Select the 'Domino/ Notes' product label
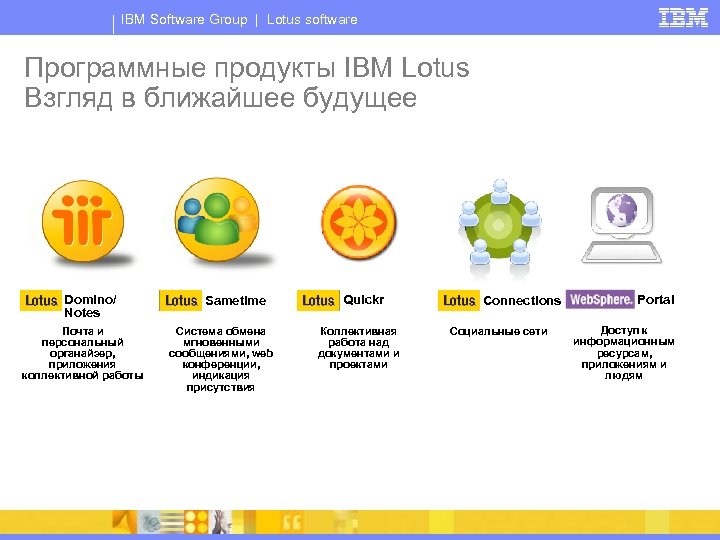This screenshot has width=720, height=540. tap(90, 306)
